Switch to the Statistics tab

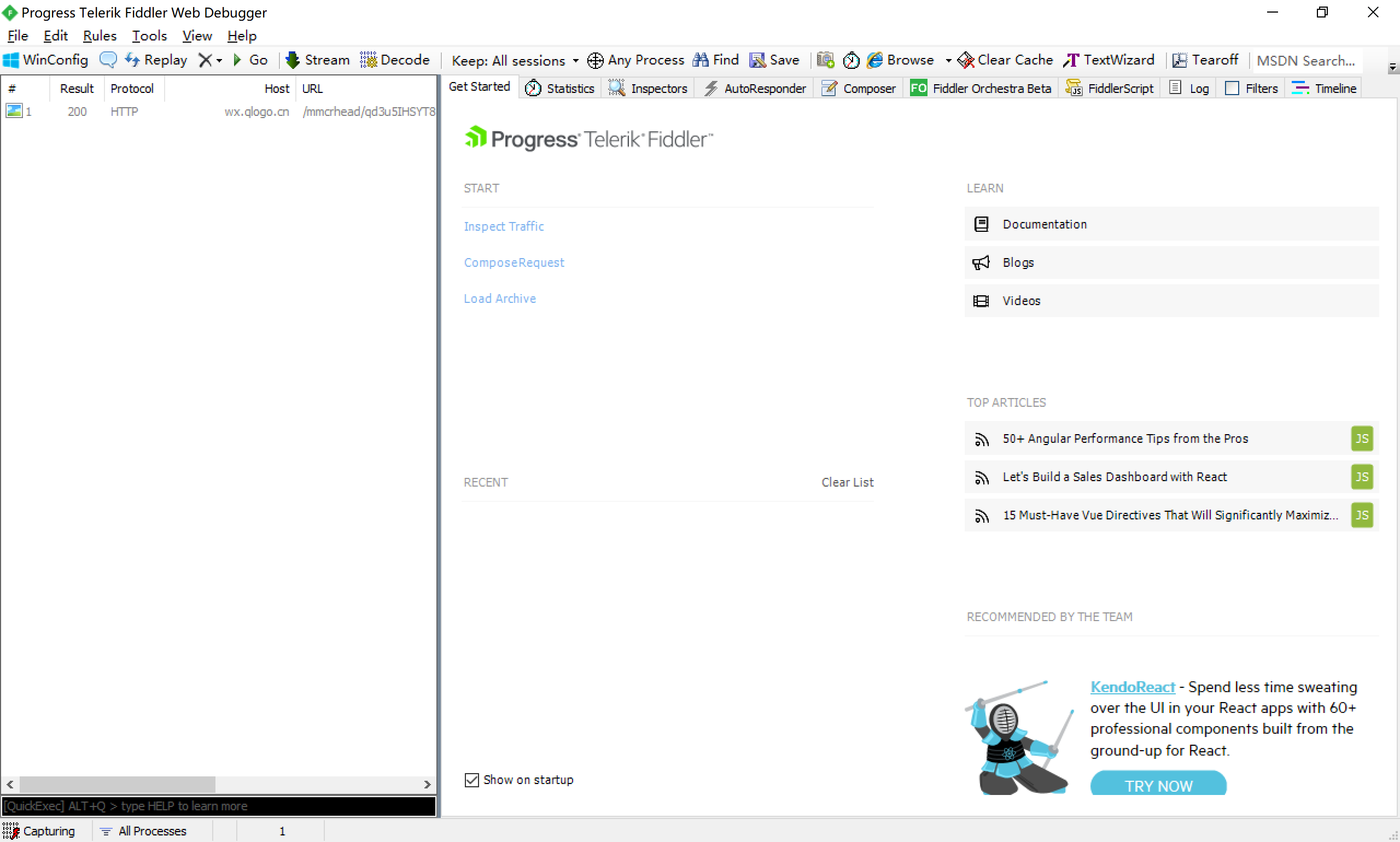click(559, 89)
